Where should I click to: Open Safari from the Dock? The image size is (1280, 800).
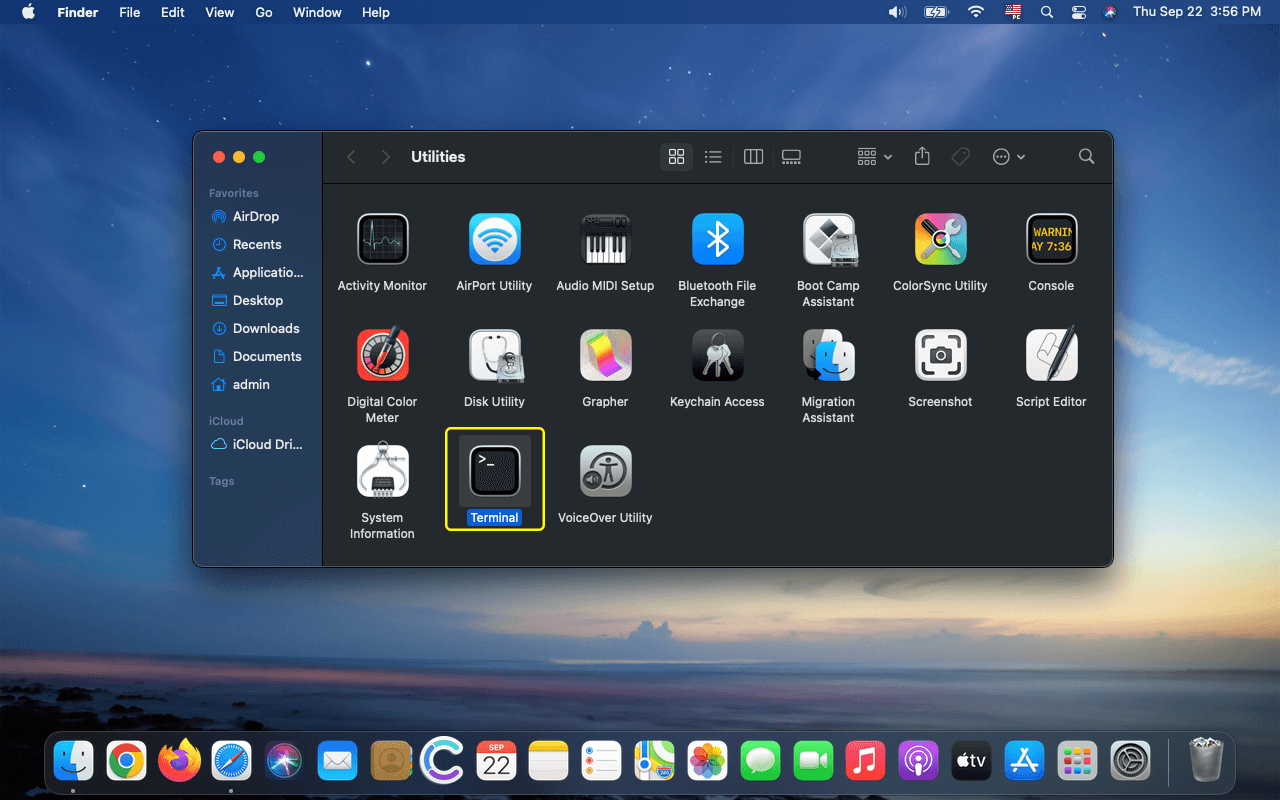(232, 760)
